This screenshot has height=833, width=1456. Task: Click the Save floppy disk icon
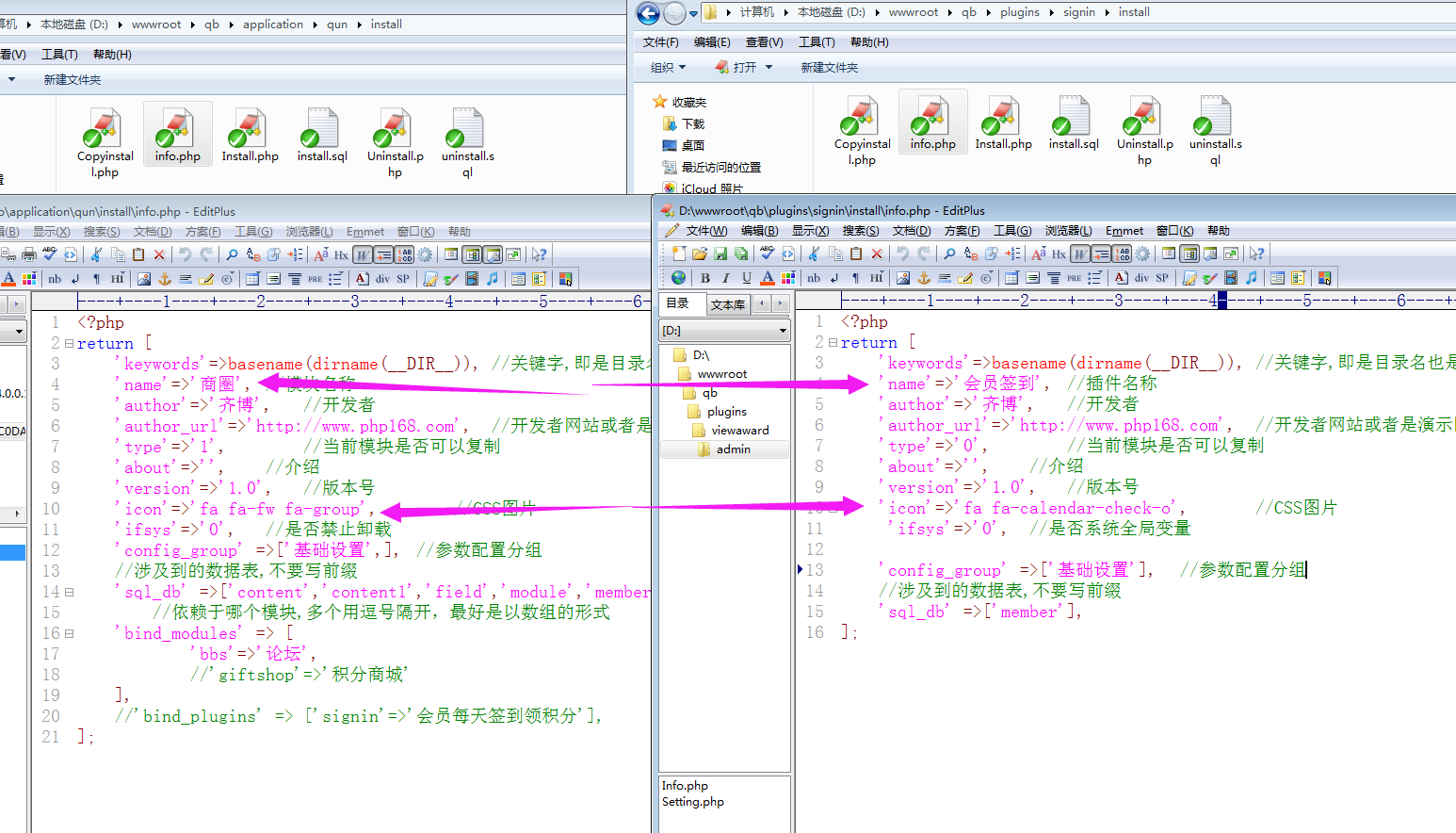click(720, 253)
